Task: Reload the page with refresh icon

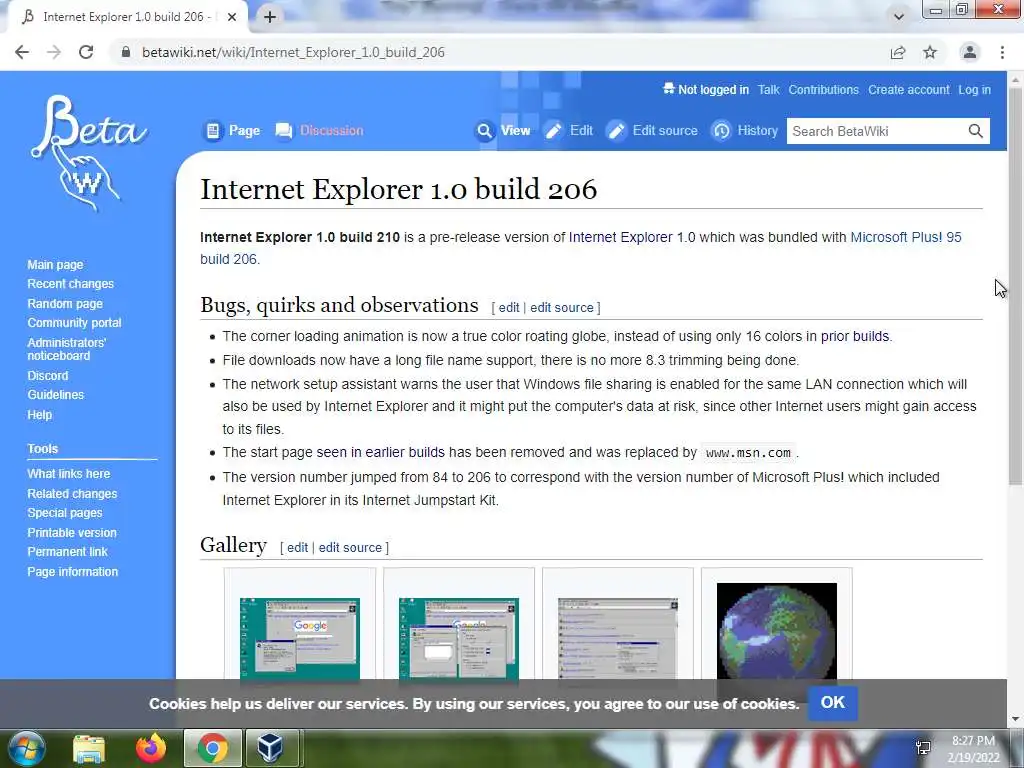Action: pos(86,52)
